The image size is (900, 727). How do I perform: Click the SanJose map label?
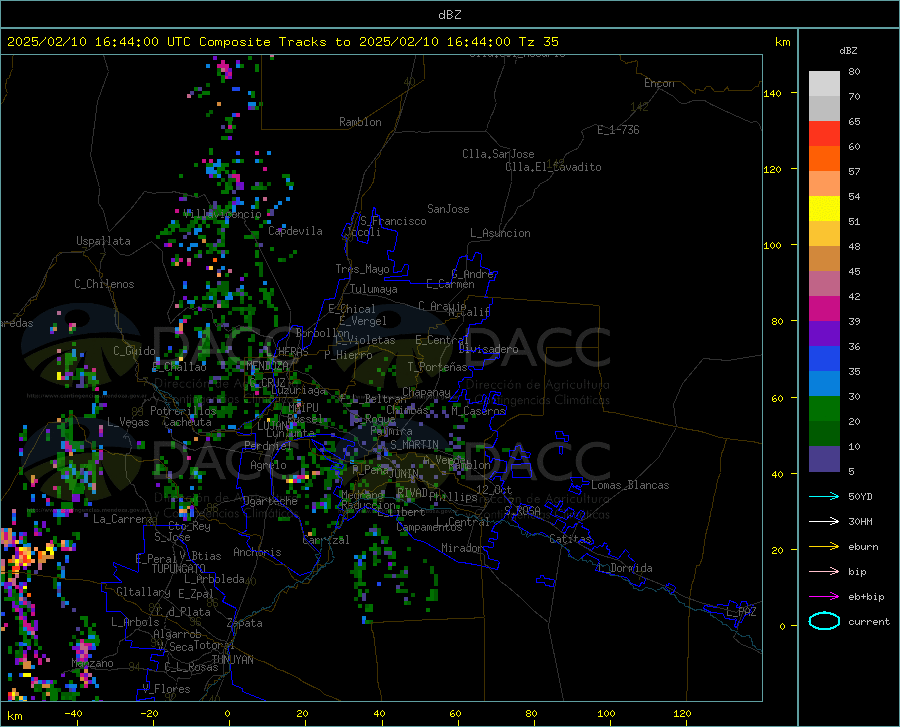tap(448, 209)
